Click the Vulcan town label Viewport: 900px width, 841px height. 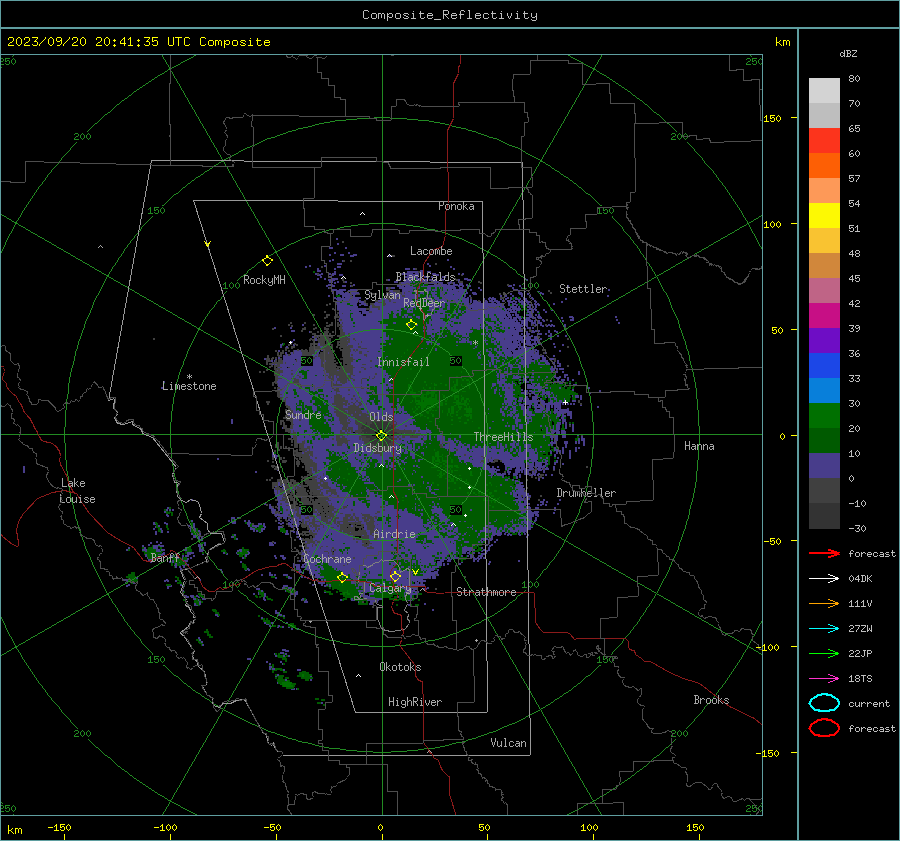pyautogui.click(x=508, y=743)
